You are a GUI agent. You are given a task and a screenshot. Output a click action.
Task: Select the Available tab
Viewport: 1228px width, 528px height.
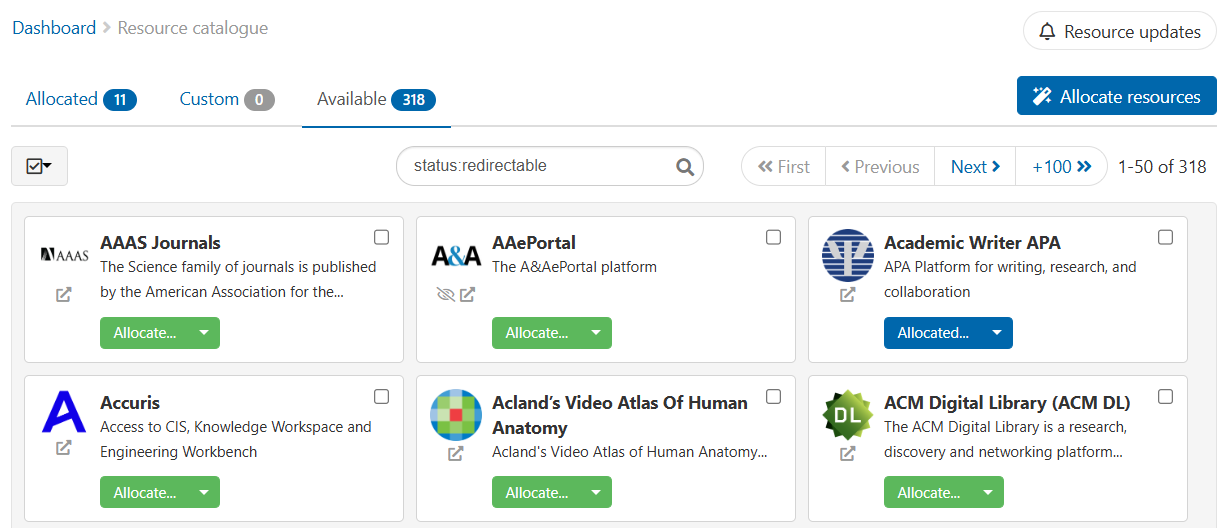click(376, 99)
